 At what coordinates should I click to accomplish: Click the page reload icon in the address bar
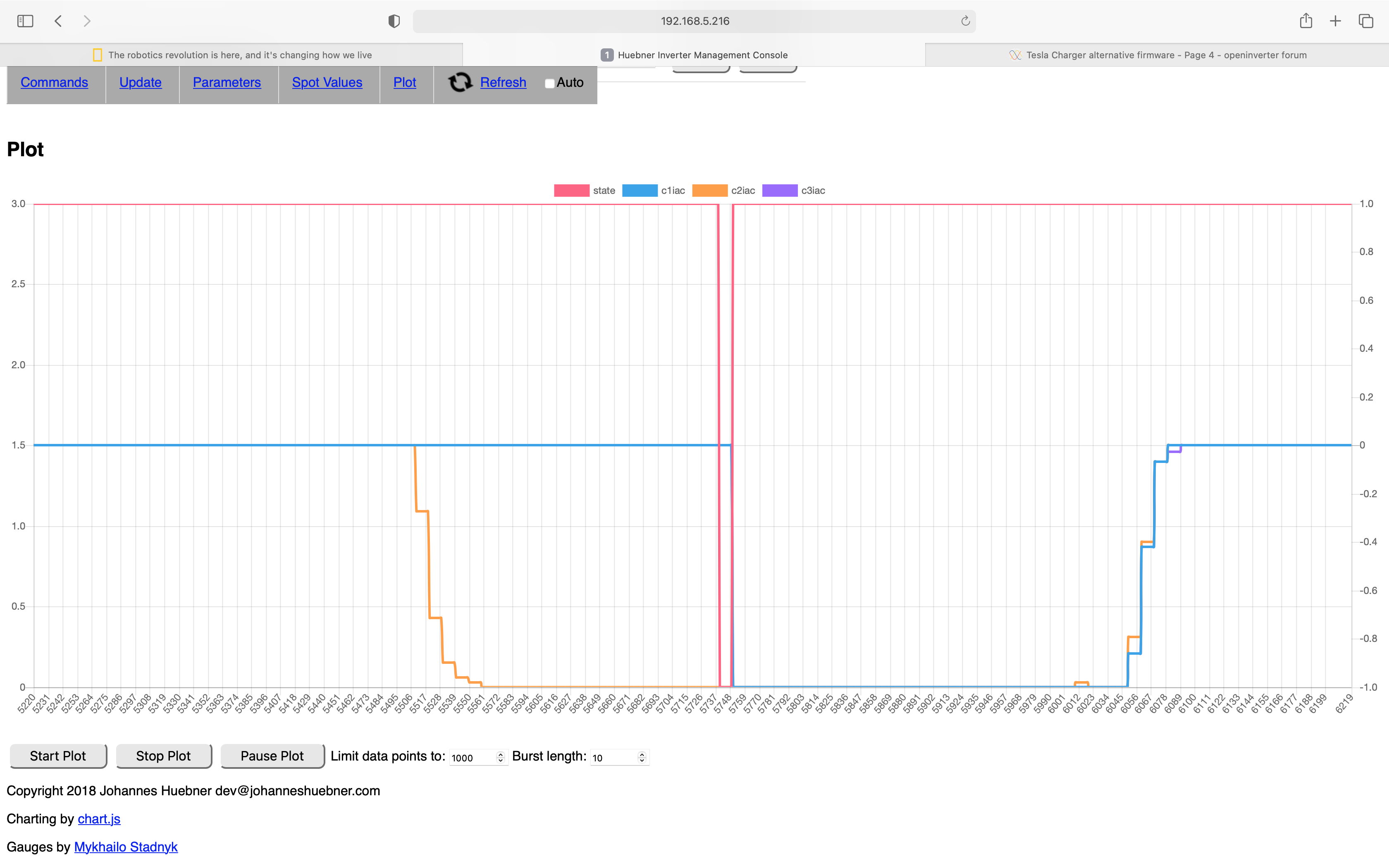[965, 21]
